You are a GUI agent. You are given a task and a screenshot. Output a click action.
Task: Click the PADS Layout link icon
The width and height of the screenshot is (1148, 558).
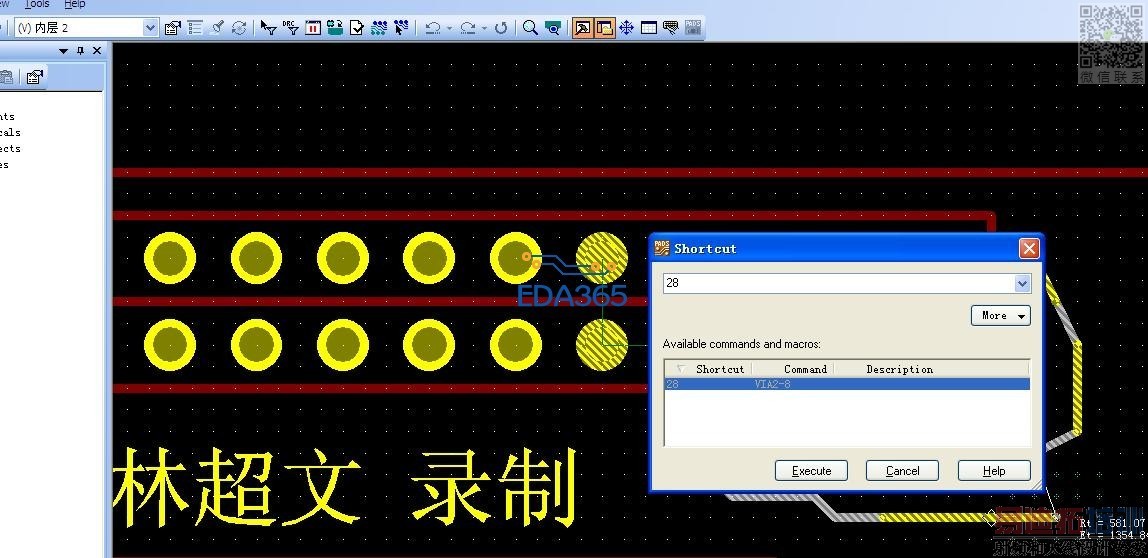point(693,28)
